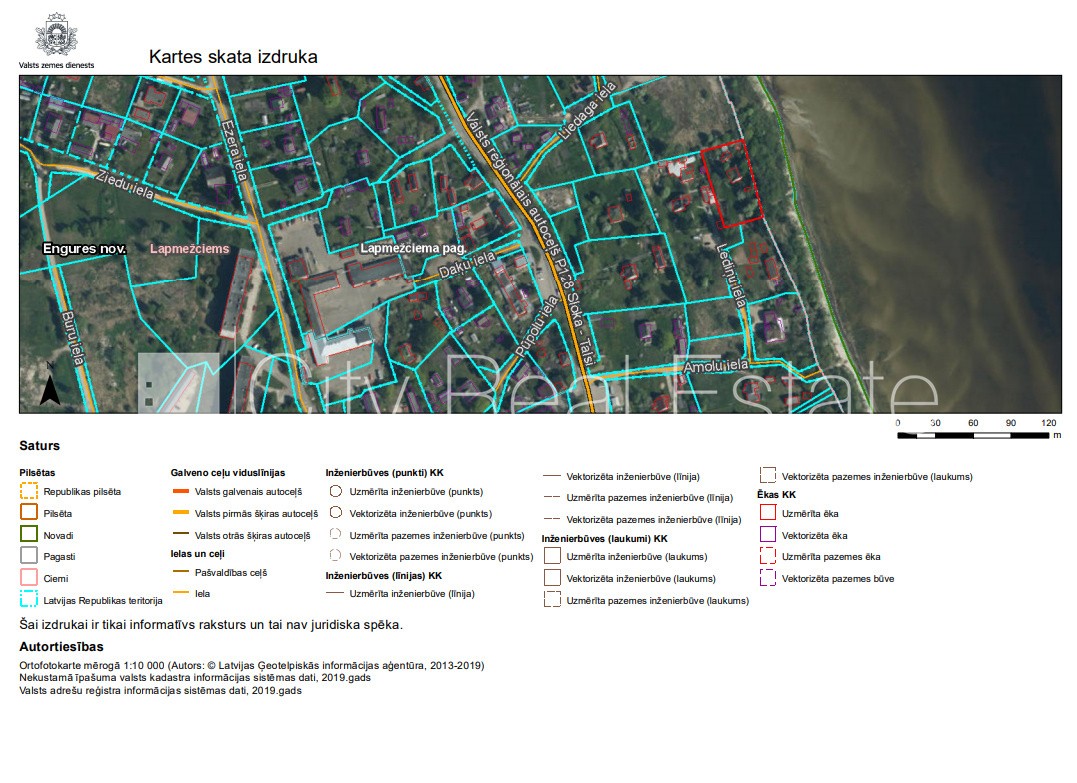Click the Uzmērīta inženierbūve (punkts) circle symbol
The image size is (1077, 783).
[x=336, y=491]
